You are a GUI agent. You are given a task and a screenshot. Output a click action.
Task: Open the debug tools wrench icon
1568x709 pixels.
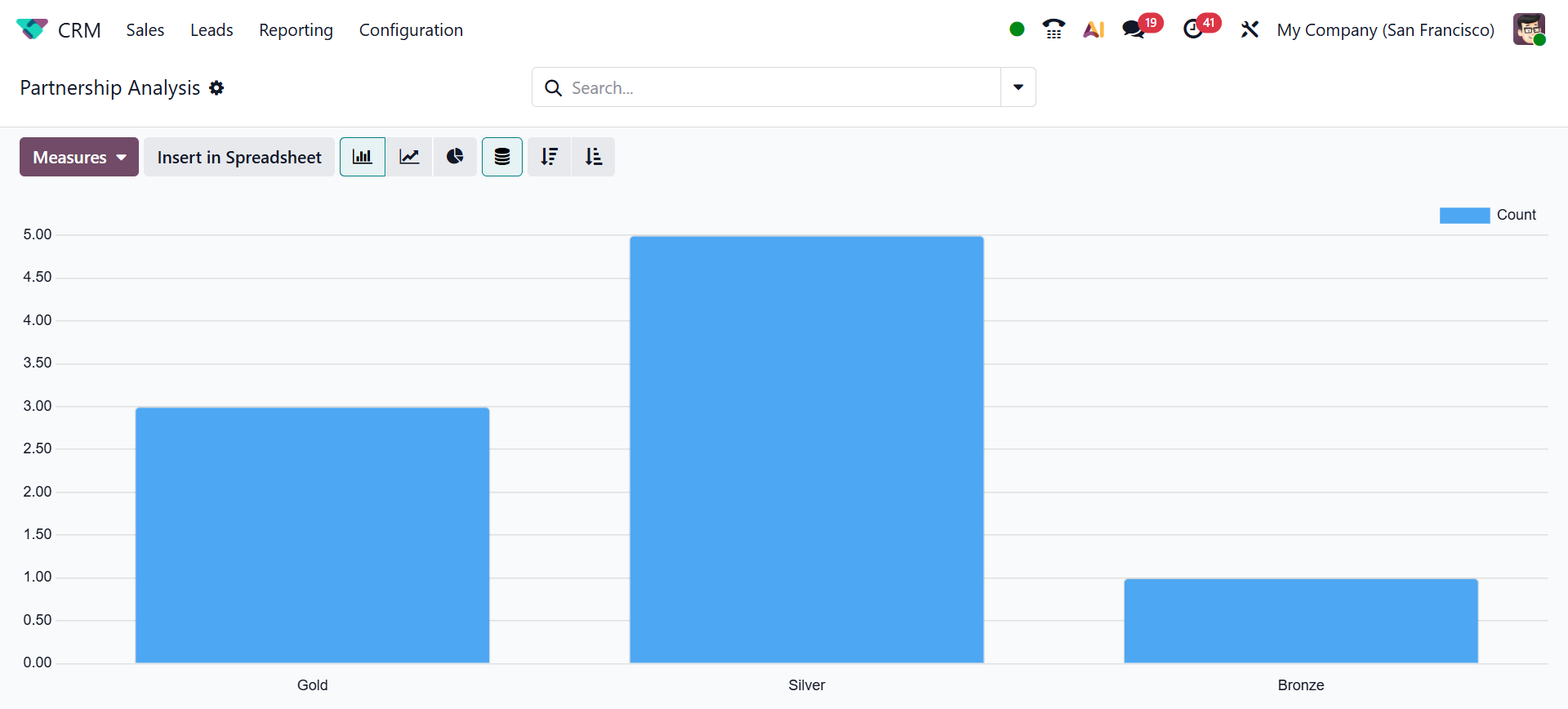1249,29
